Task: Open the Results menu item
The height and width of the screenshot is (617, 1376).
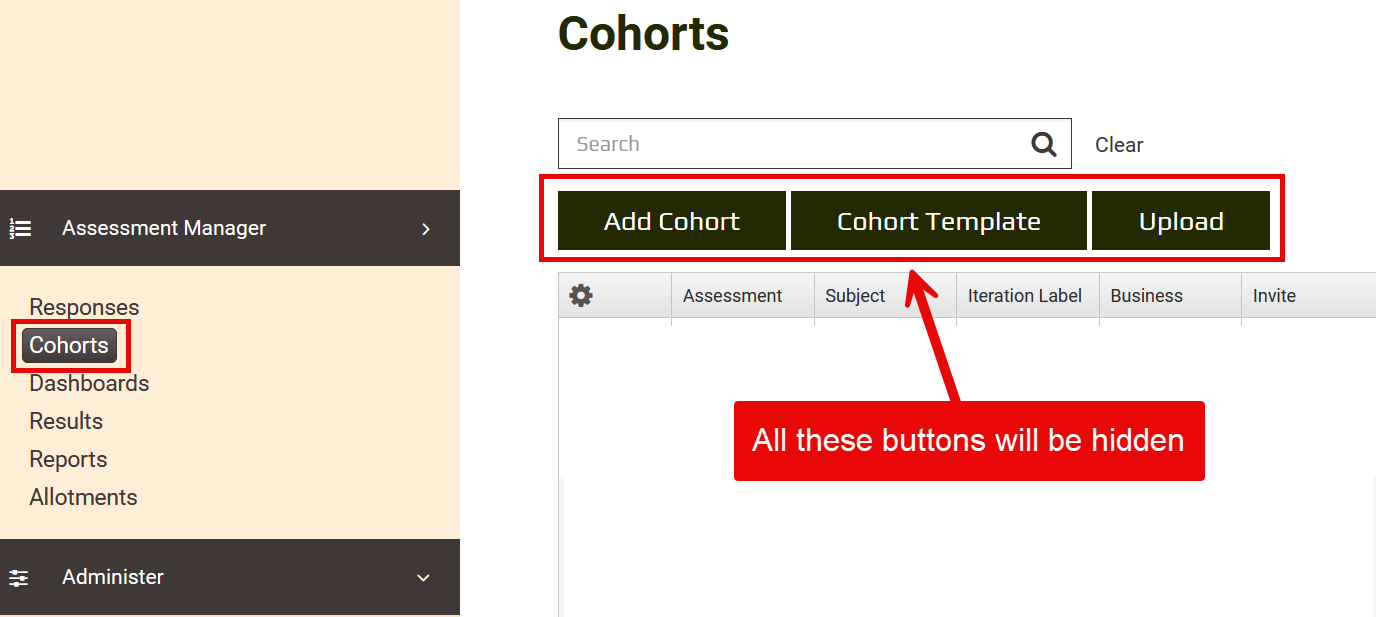Action: [66, 421]
